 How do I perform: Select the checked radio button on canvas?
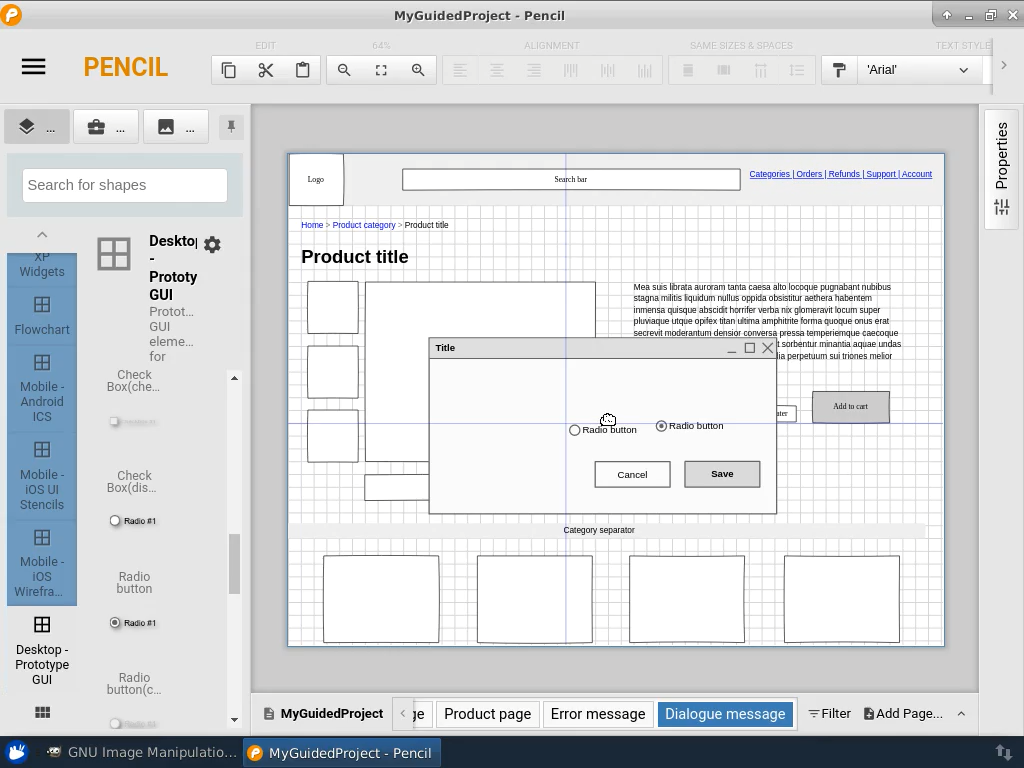(661, 426)
